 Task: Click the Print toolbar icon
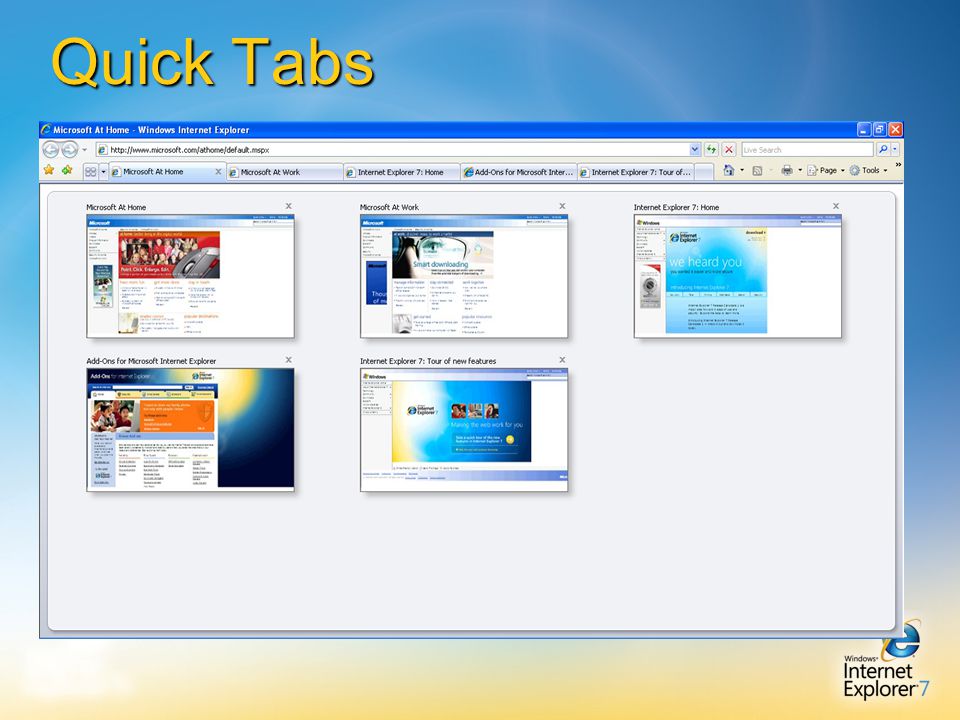click(x=787, y=170)
